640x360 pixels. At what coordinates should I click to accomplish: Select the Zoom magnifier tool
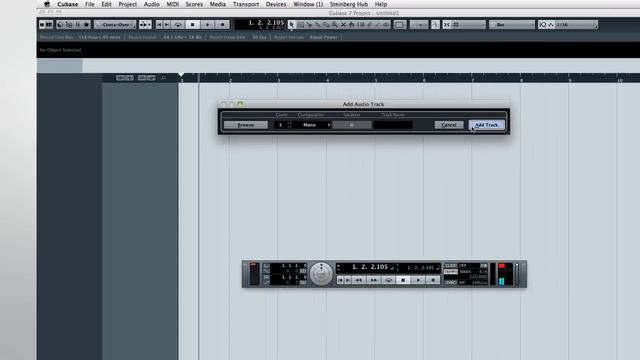coord(335,24)
